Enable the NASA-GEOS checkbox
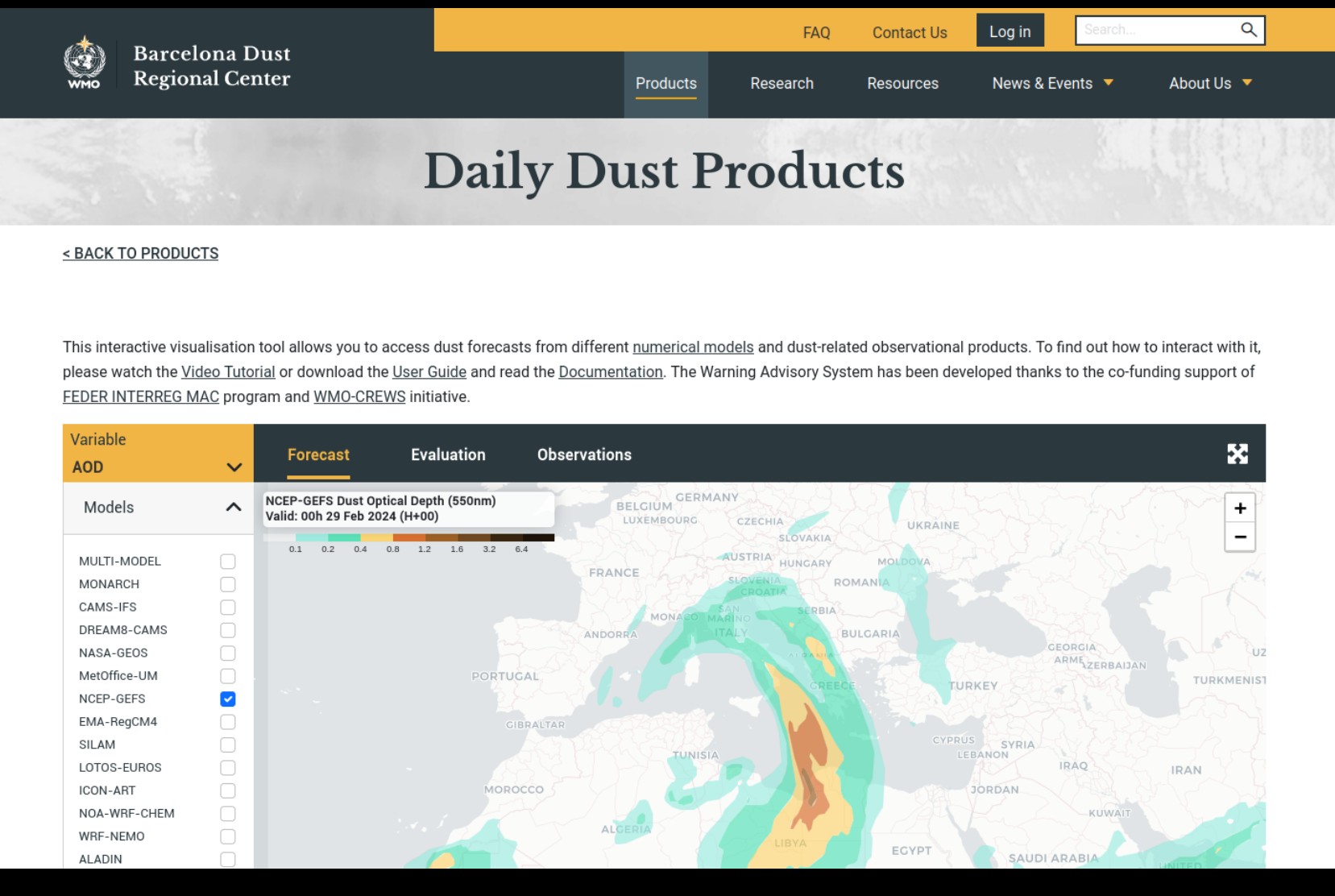This screenshot has height=896, width=1335. pos(228,653)
